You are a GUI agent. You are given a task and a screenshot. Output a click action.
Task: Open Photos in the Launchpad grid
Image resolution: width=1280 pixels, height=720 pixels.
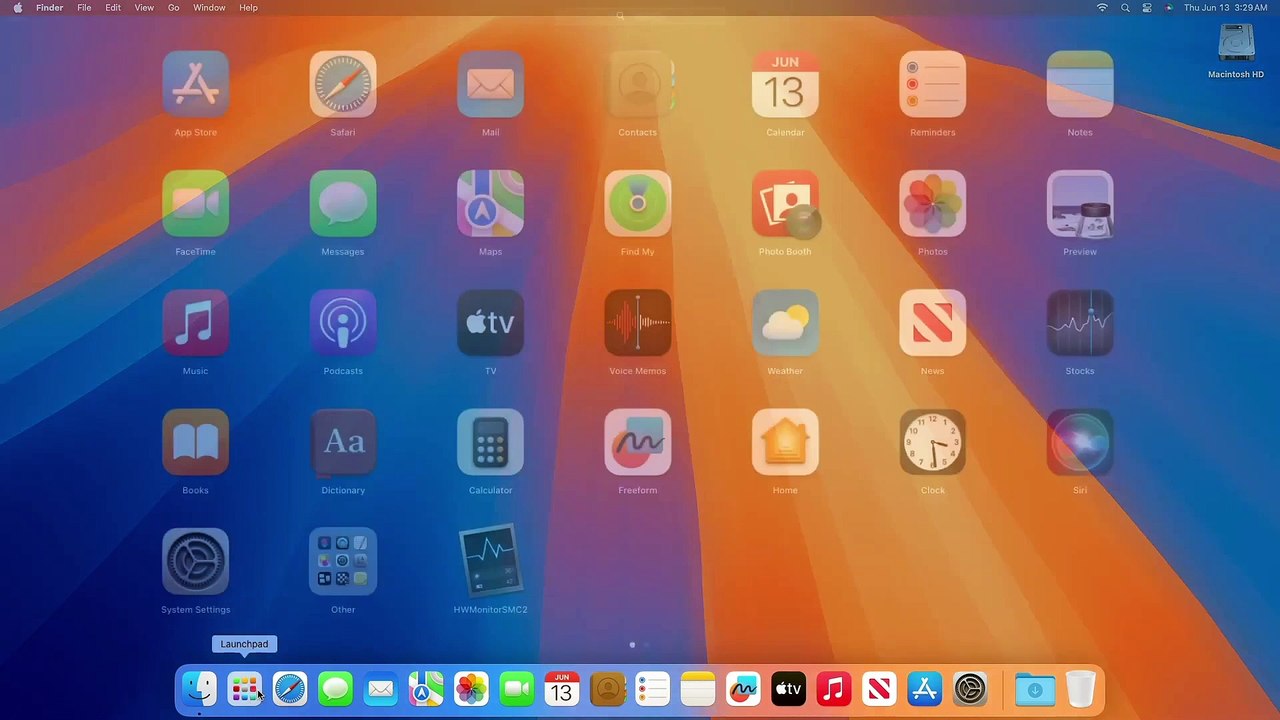pyautogui.click(x=932, y=204)
